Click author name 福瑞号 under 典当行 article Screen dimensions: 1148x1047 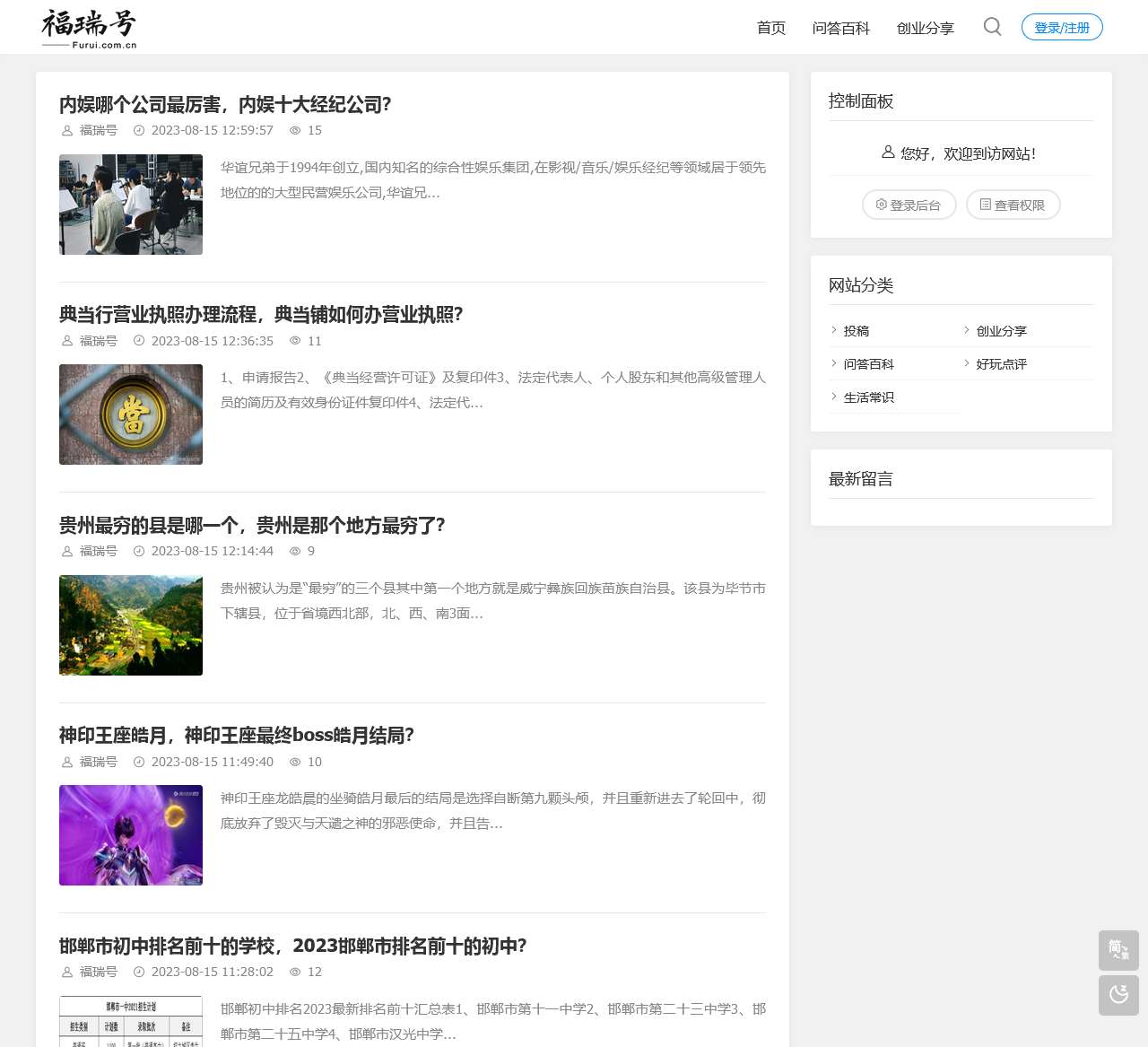pyautogui.click(x=99, y=341)
